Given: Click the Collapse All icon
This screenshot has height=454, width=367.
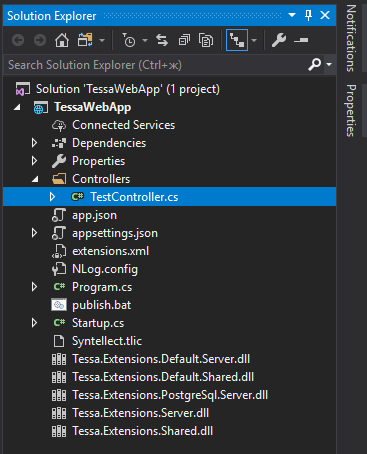Looking at the screenshot, I should [x=184, y=40].
